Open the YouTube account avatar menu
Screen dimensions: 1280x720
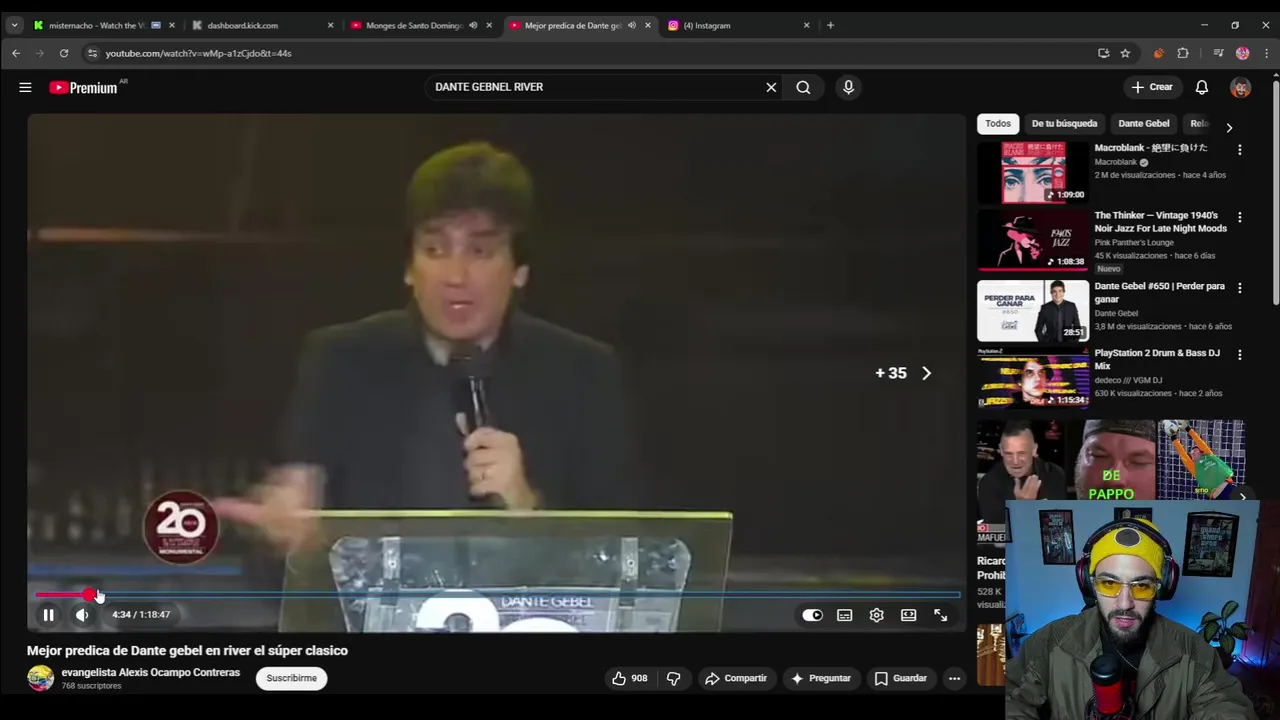[1240, 88]
